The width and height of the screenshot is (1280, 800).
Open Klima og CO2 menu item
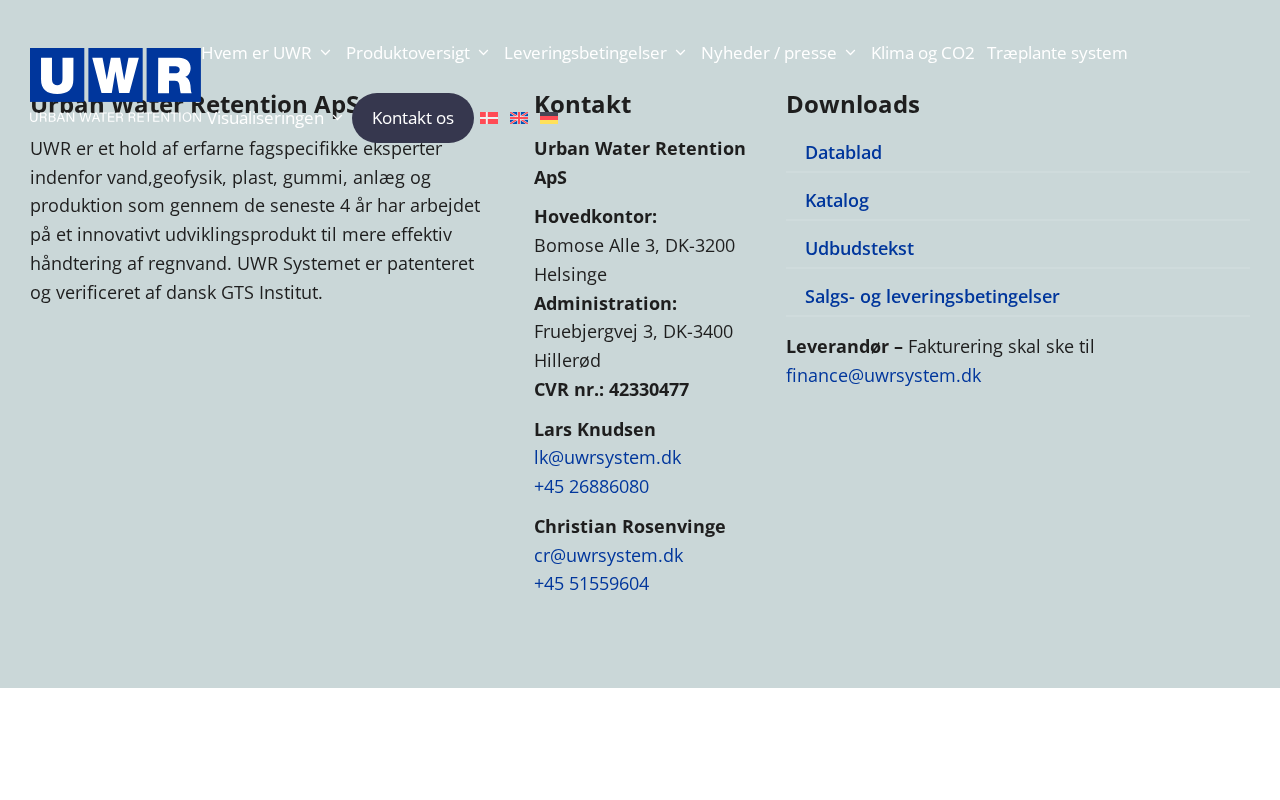[x=922, y=53]
